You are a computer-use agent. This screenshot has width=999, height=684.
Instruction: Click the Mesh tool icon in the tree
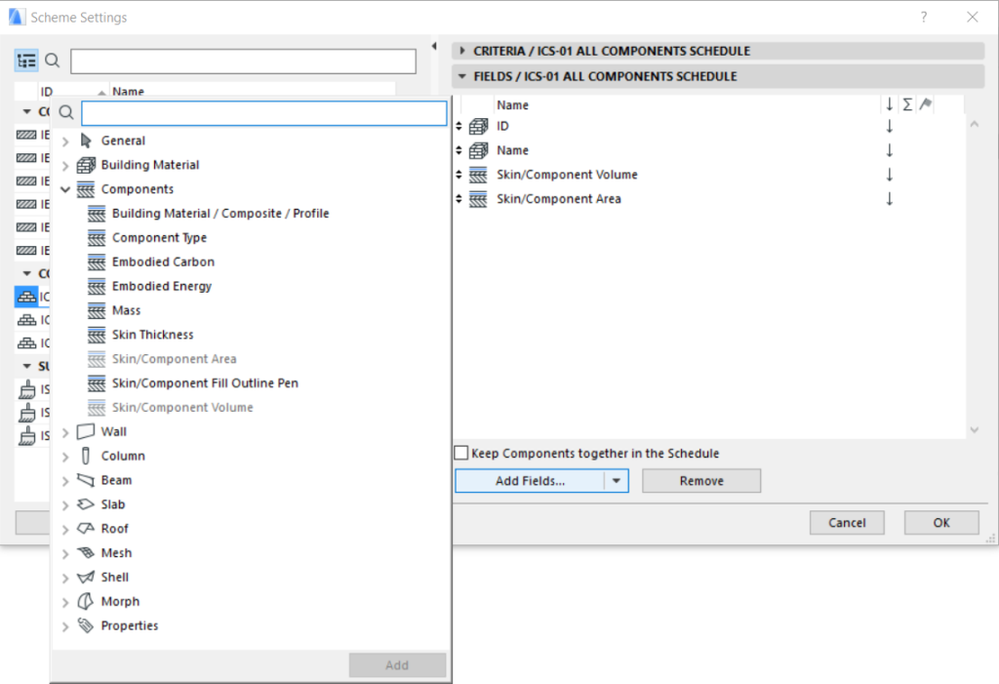pos(86,553)
